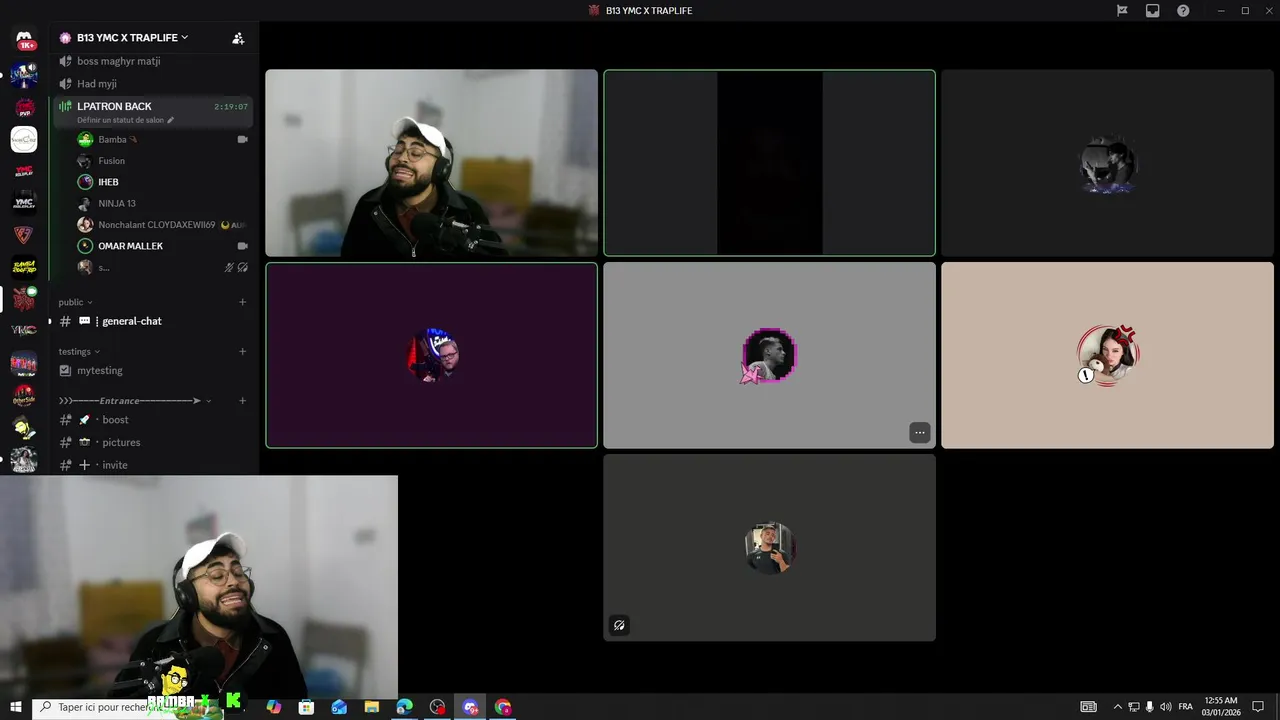
Task: Open Discord from the Windows taskbar
Action: click(470, 707)
